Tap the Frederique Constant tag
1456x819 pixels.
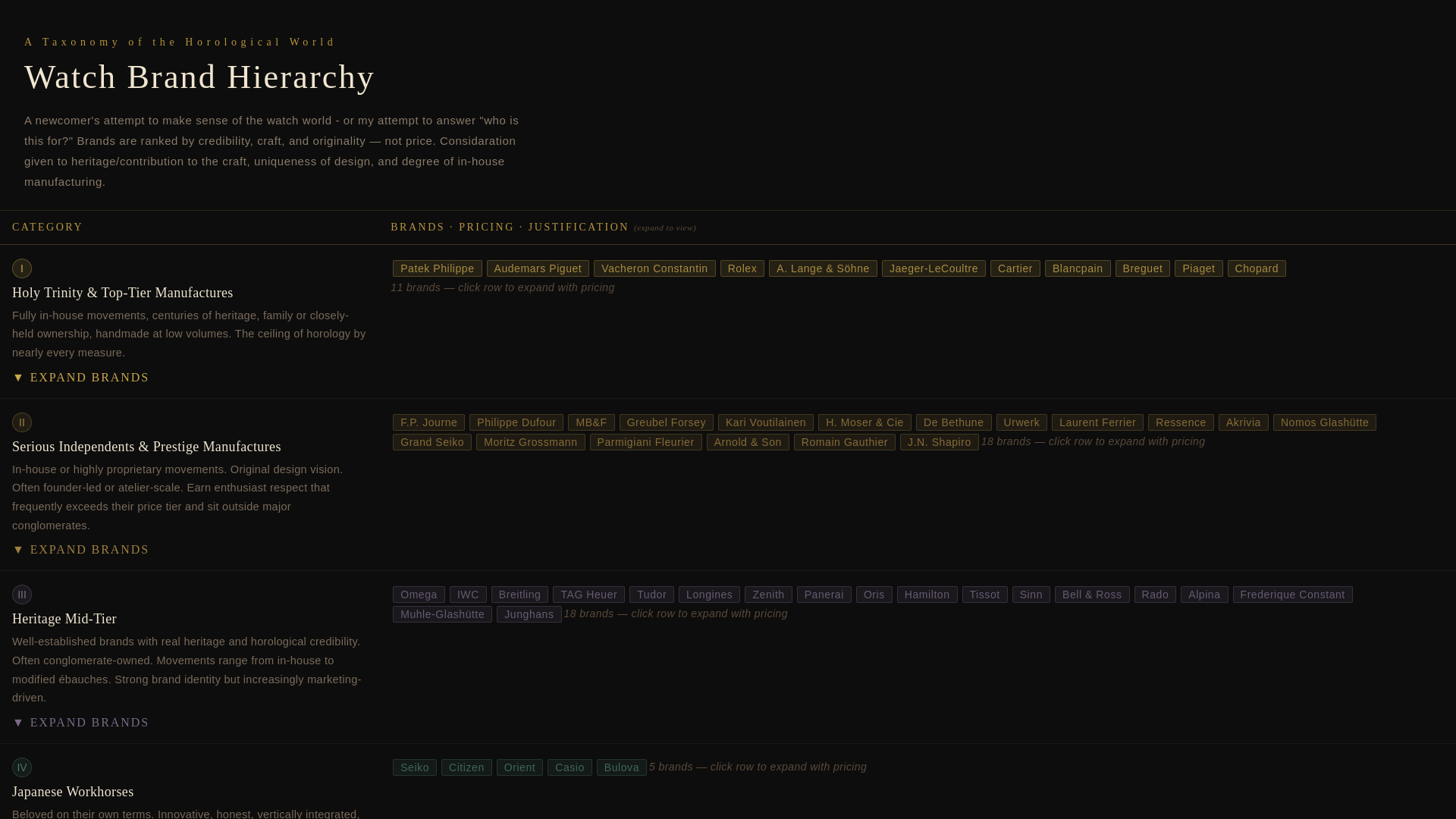1293,595
